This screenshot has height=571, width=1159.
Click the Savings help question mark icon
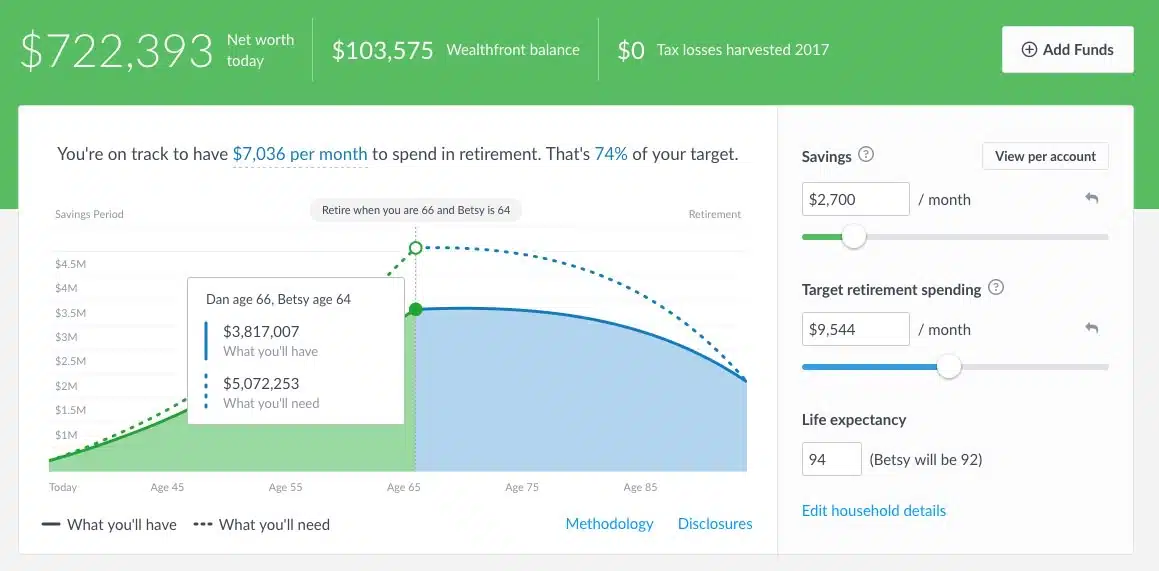[866, 155]
